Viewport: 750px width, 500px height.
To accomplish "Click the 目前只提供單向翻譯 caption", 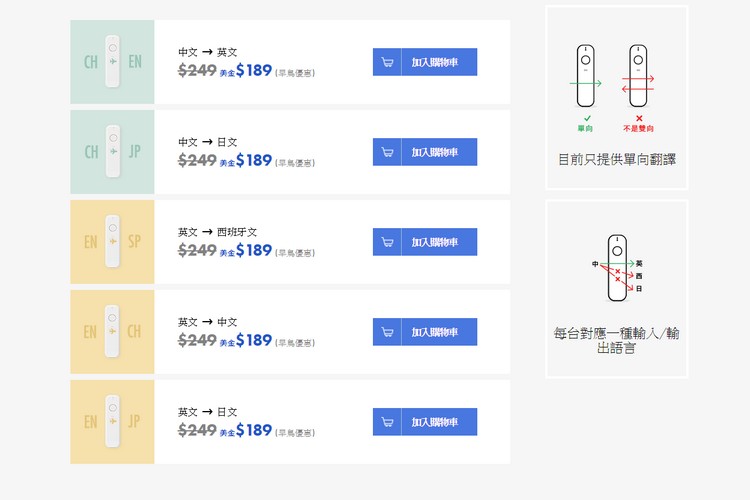I will coord(617,159).
